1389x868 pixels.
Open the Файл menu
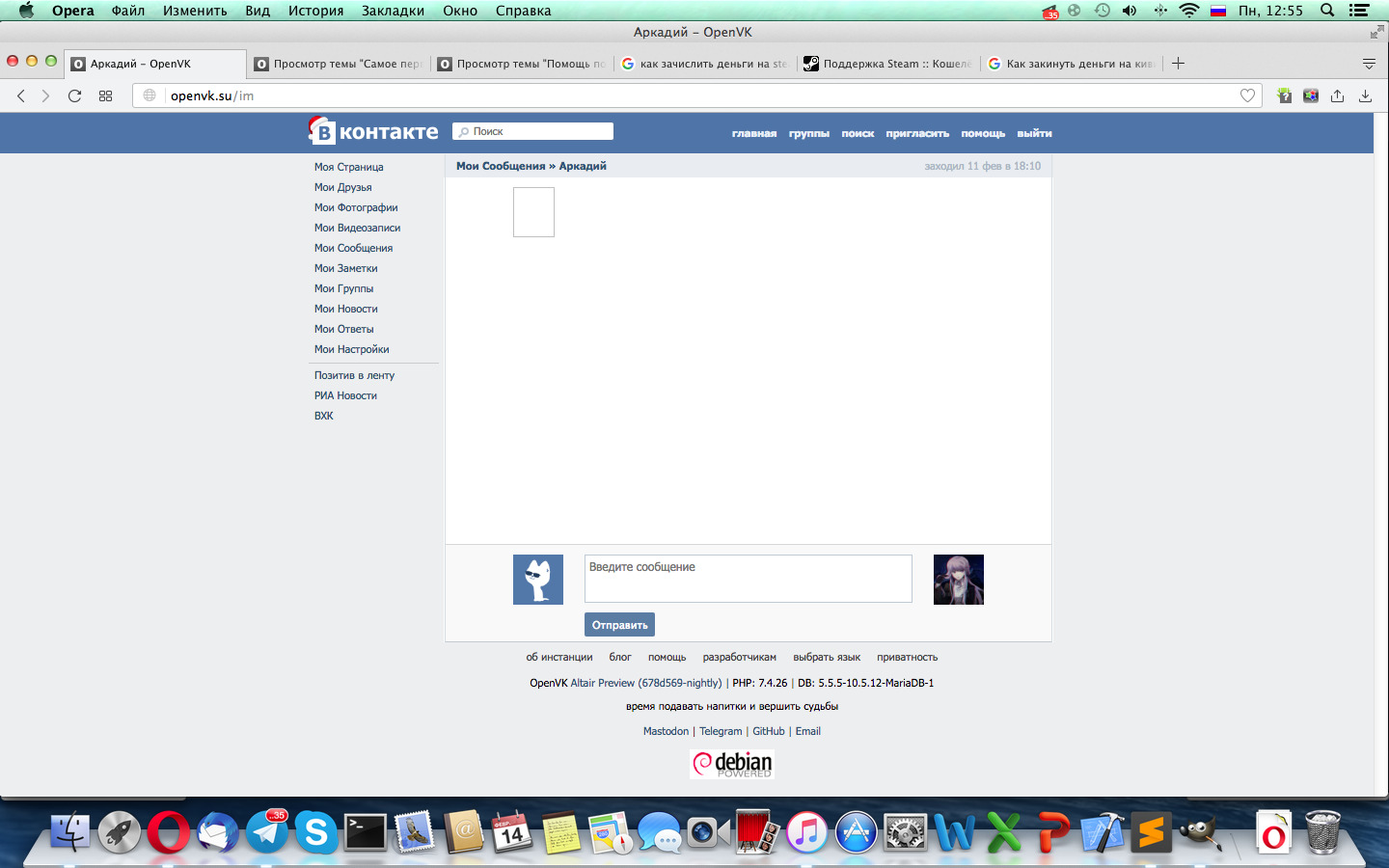pos(128,11)
